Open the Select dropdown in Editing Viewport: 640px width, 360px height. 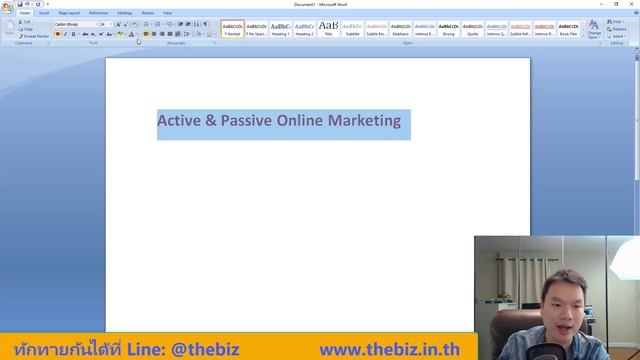(x=616, y=36)
